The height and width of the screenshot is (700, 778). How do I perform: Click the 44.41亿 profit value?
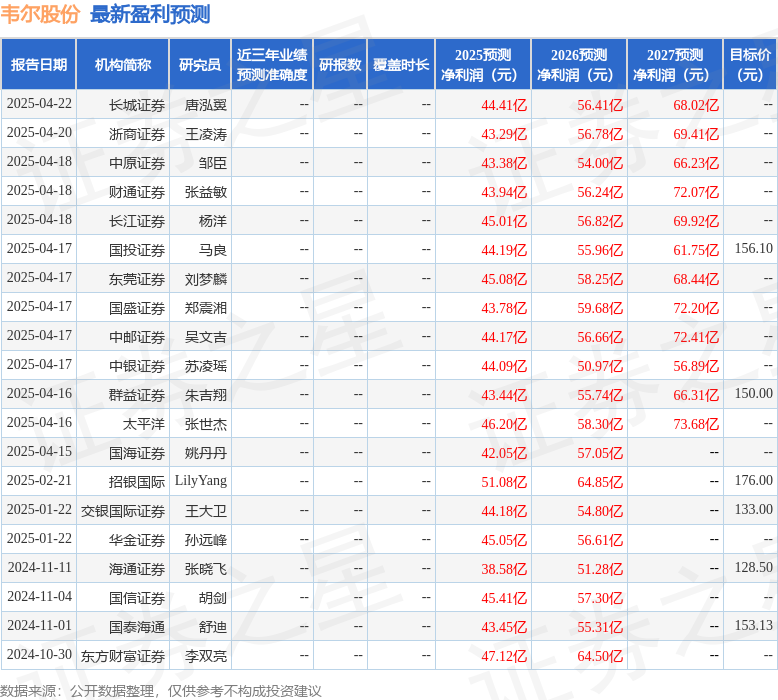point(504,105)
